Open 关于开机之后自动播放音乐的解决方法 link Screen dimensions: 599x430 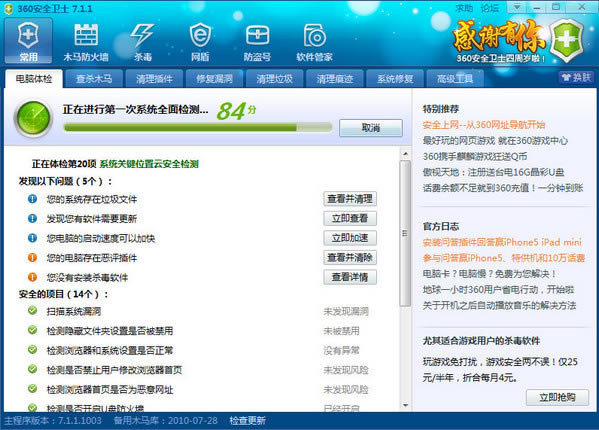[499, 305]
